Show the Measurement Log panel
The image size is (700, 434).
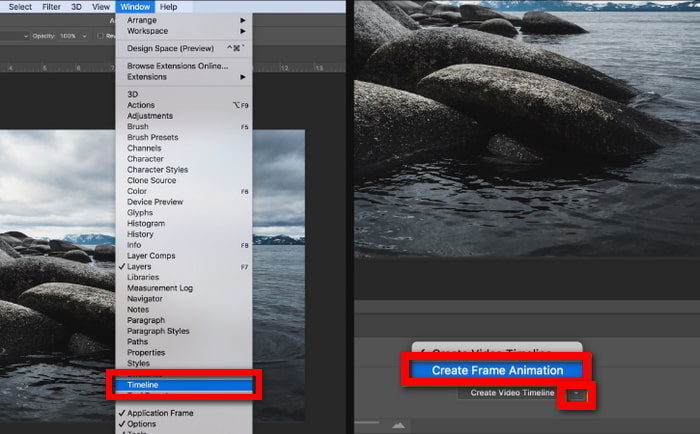click(x=184, y=288)
